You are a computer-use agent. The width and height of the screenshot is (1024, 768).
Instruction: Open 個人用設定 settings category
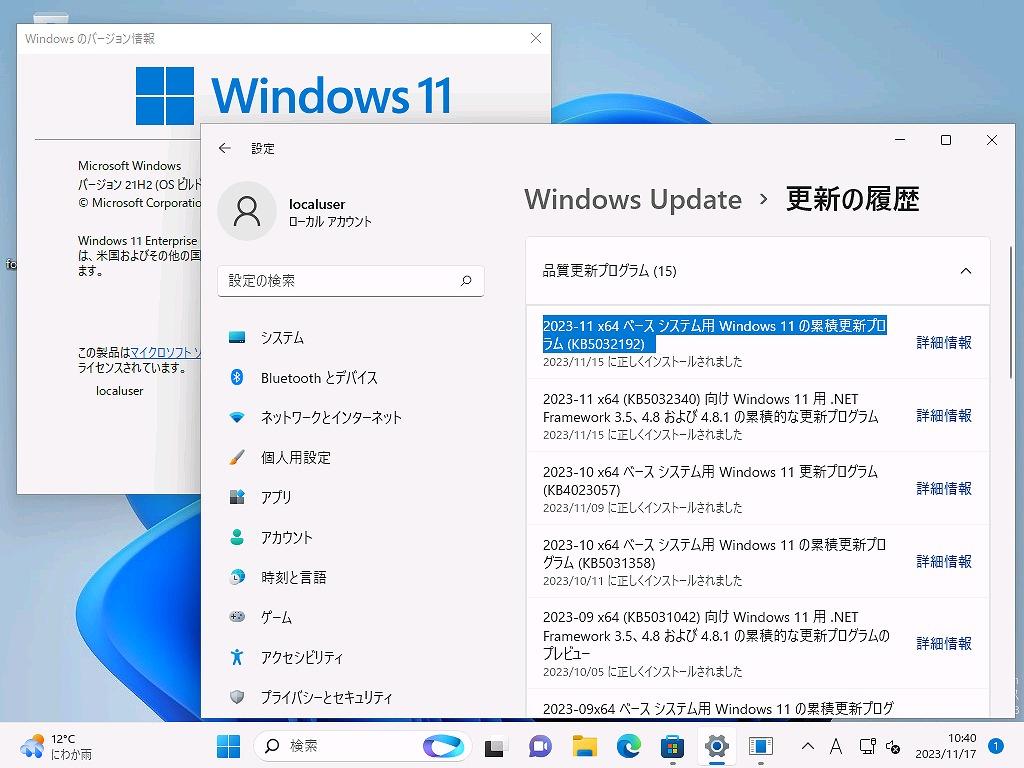[x=351, y=457]
